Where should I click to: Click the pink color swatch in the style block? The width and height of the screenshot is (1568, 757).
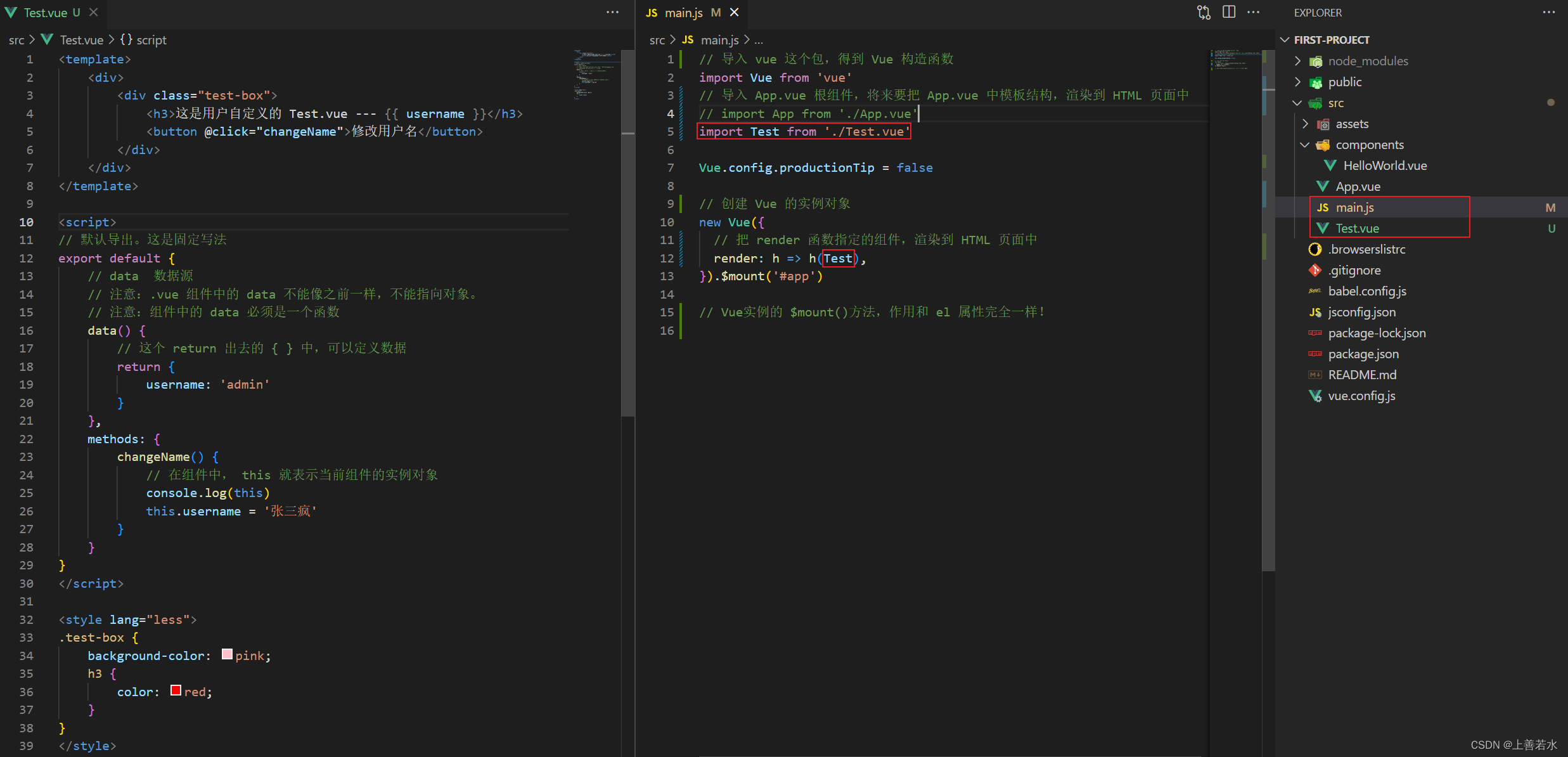click(x=227, y=654)
